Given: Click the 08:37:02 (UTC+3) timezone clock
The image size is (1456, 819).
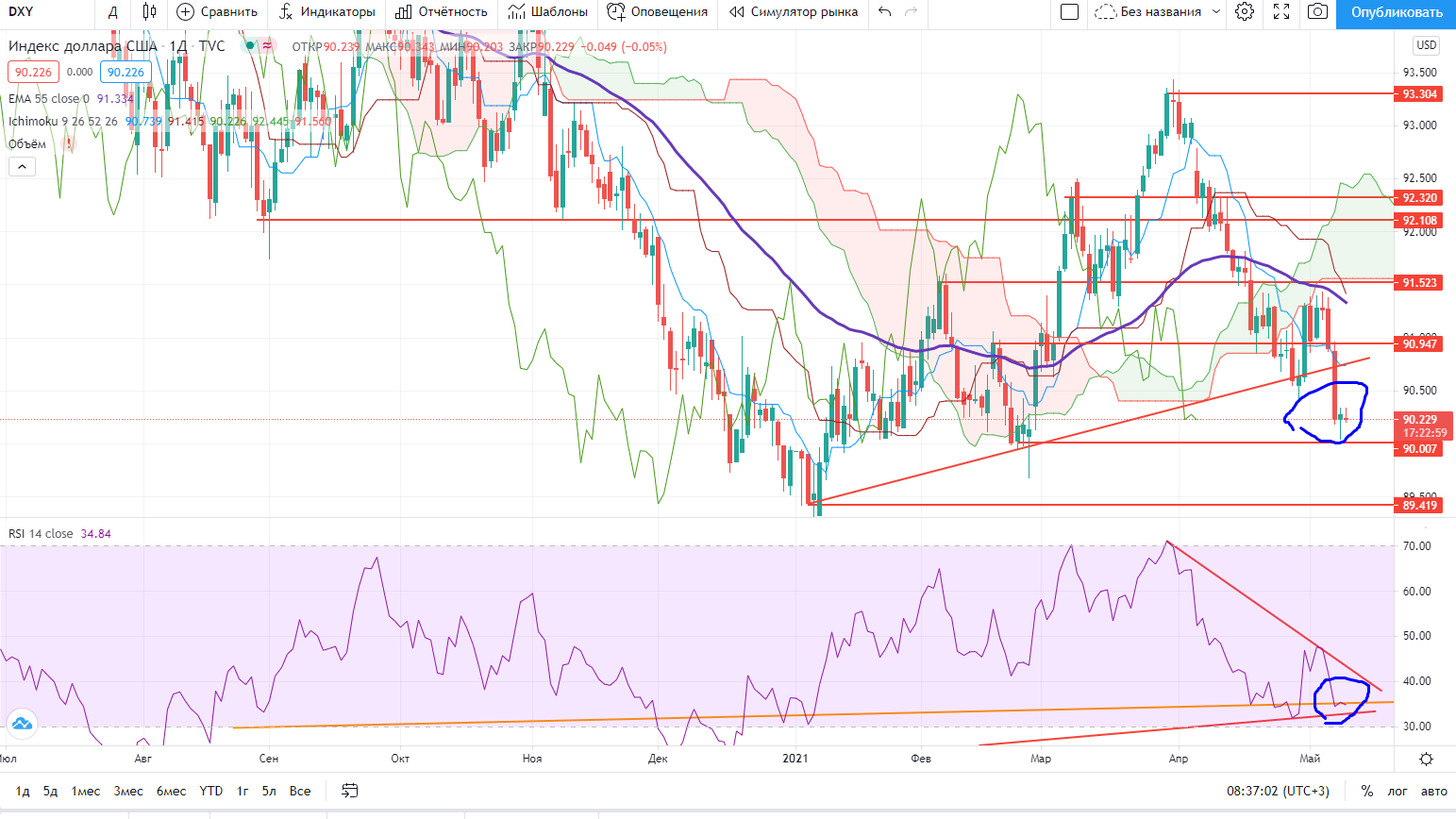Looking at the screenshot, I should [x=1278, y=791].
